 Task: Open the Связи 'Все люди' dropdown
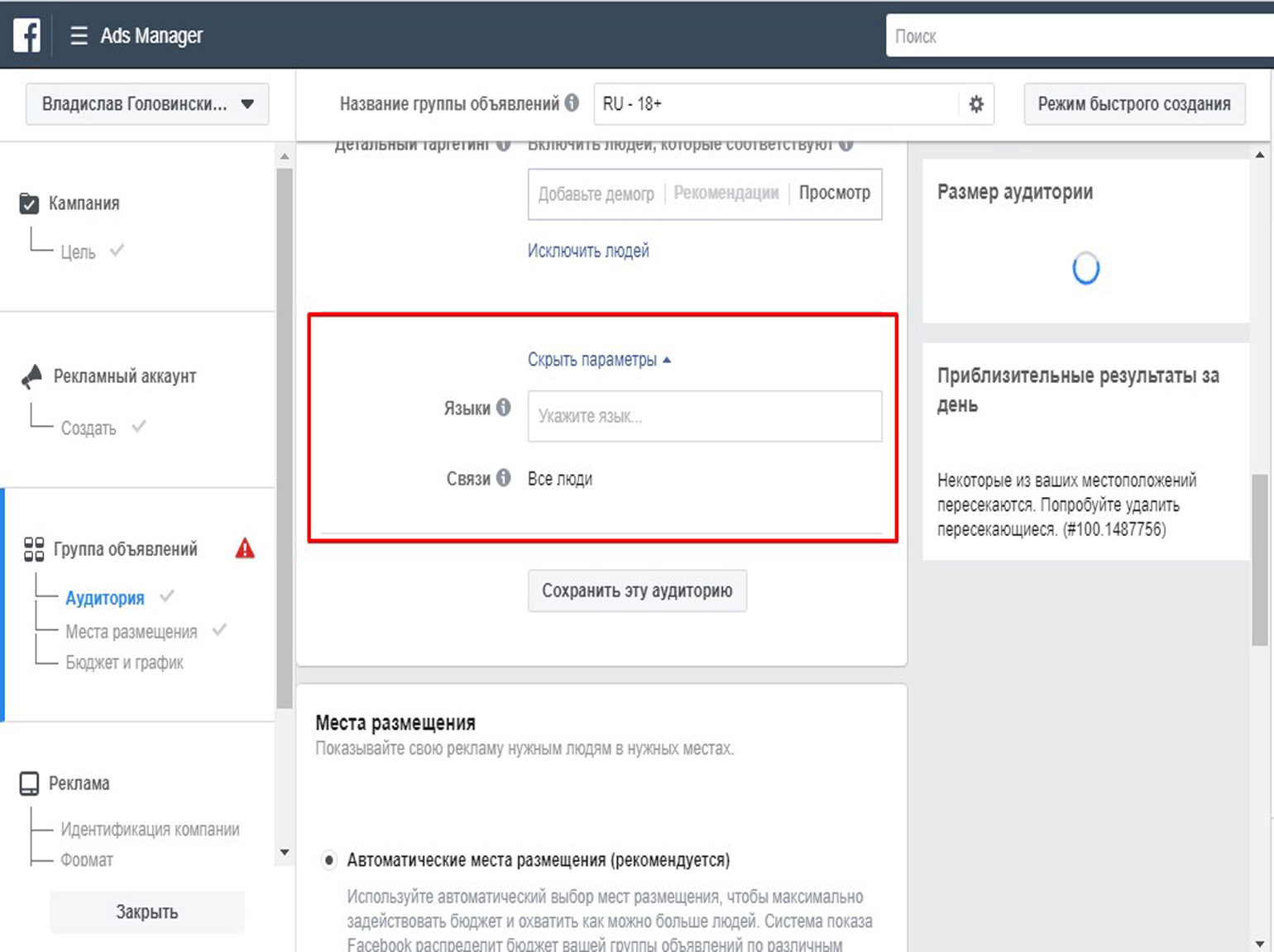[560, 479]
